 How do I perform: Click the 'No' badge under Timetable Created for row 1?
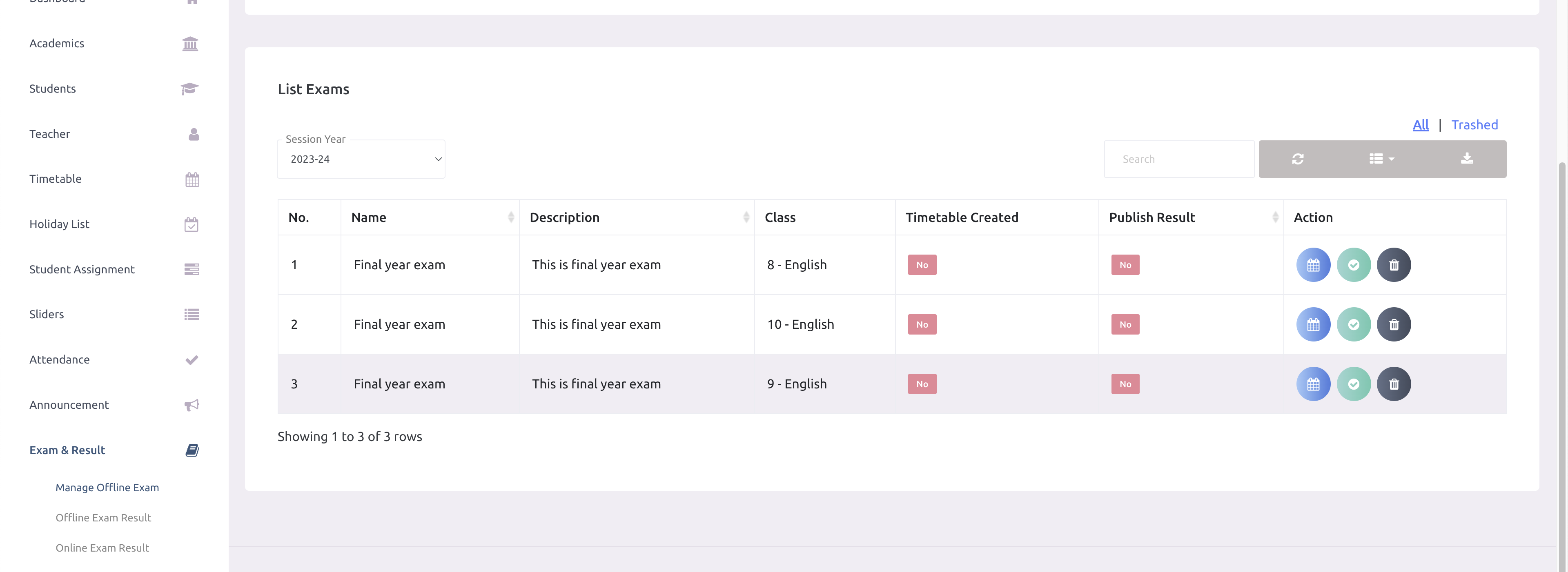point(922,264)
